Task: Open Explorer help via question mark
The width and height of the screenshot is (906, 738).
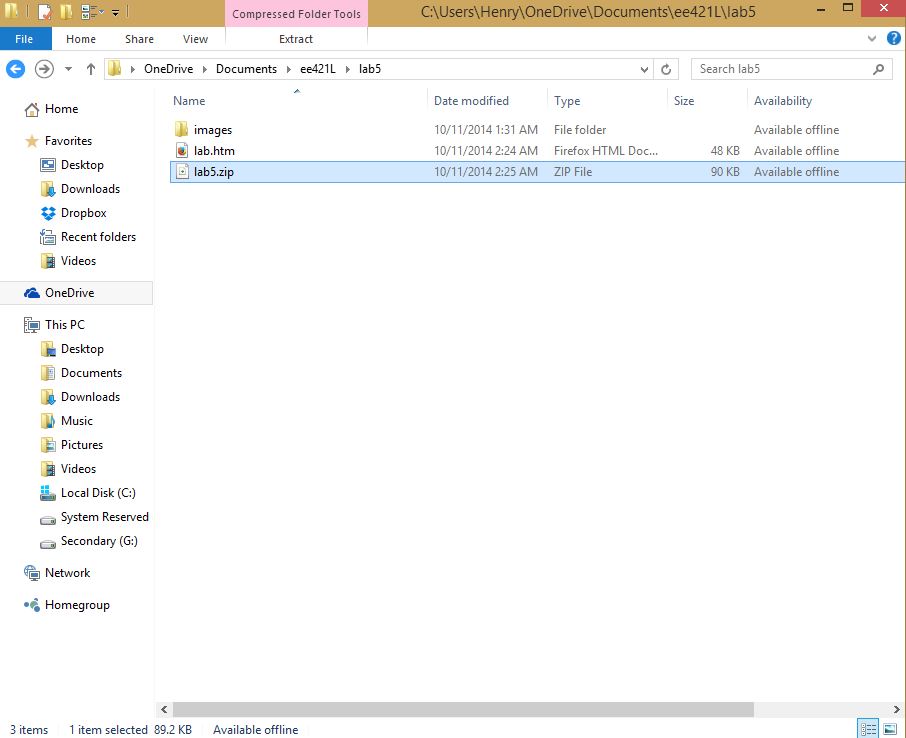Action: click(893, 39)
